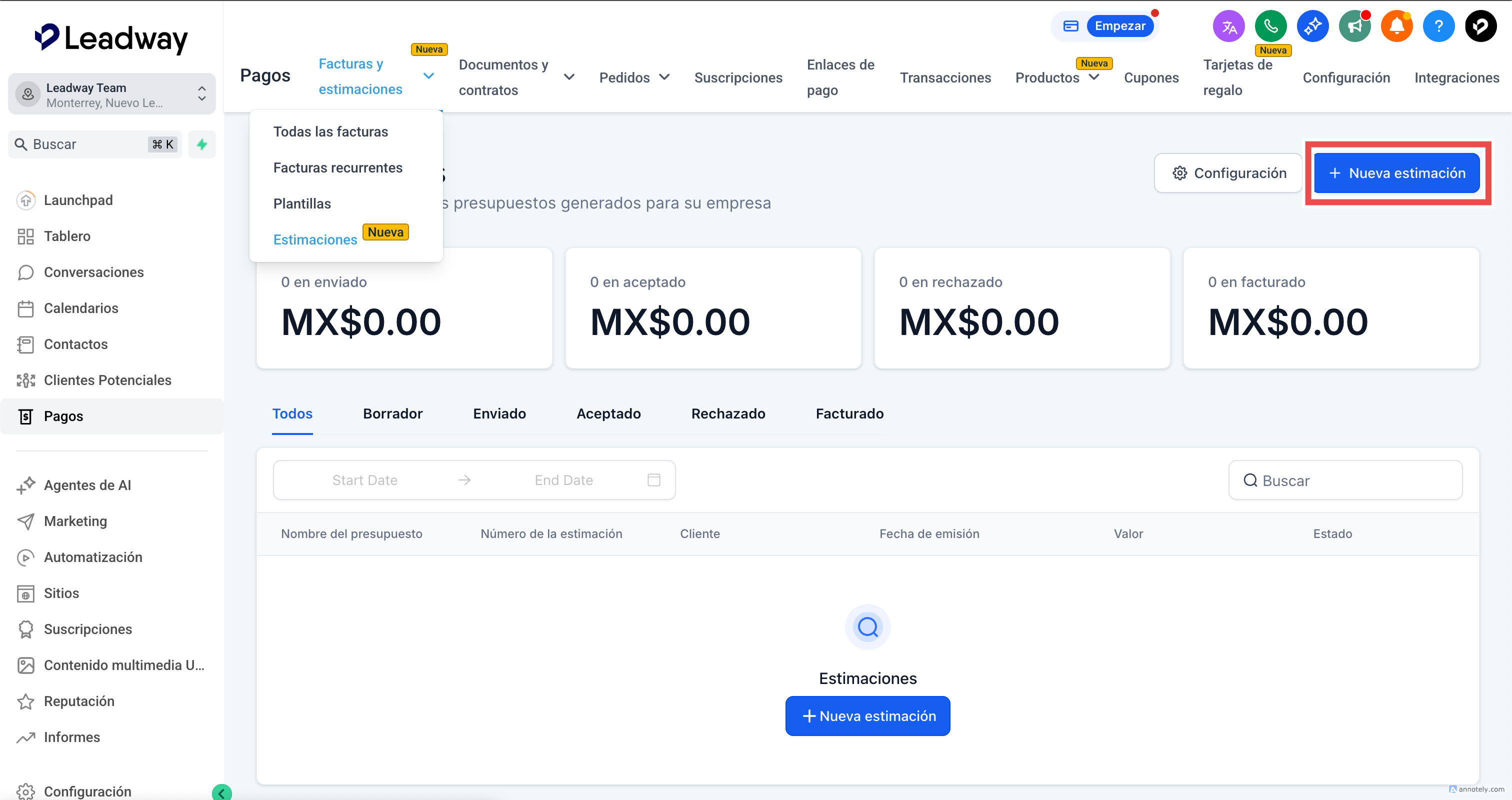Select Facturas recurrentes from the menu

pyautogui.click(x=337, y=168)
